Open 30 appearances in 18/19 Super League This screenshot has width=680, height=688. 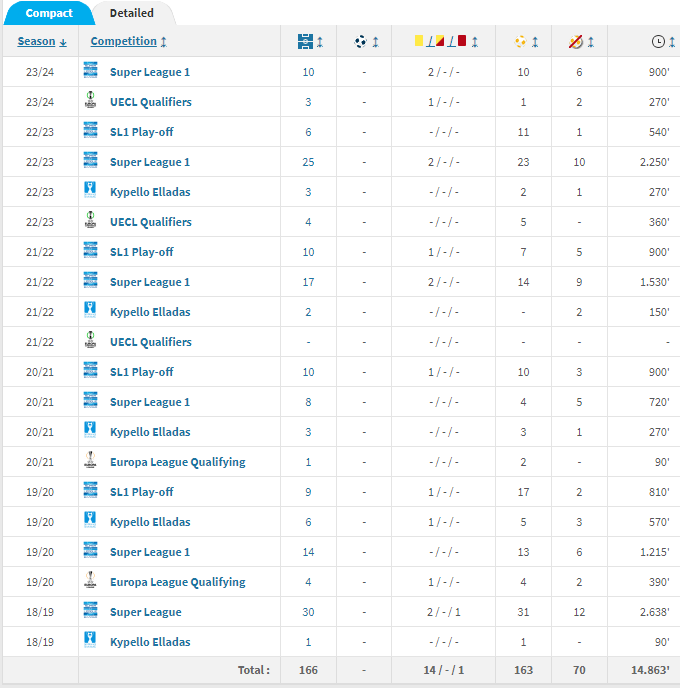(x=308, y=612)
